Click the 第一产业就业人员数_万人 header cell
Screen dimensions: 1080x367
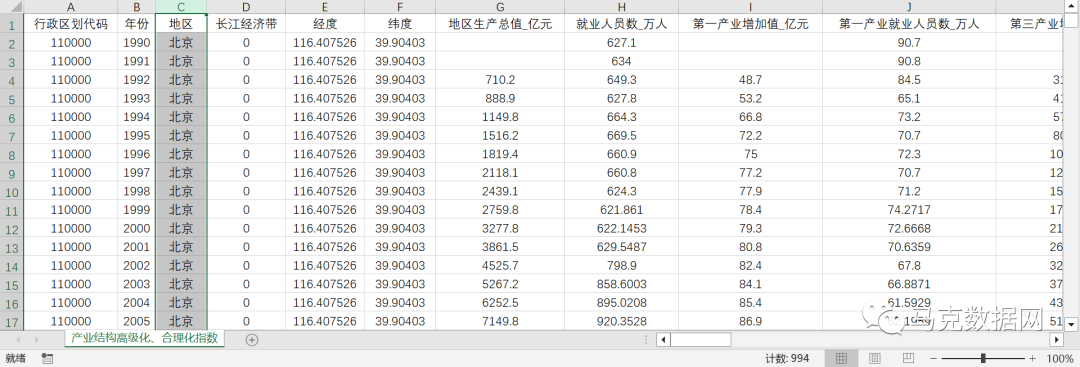909,24
